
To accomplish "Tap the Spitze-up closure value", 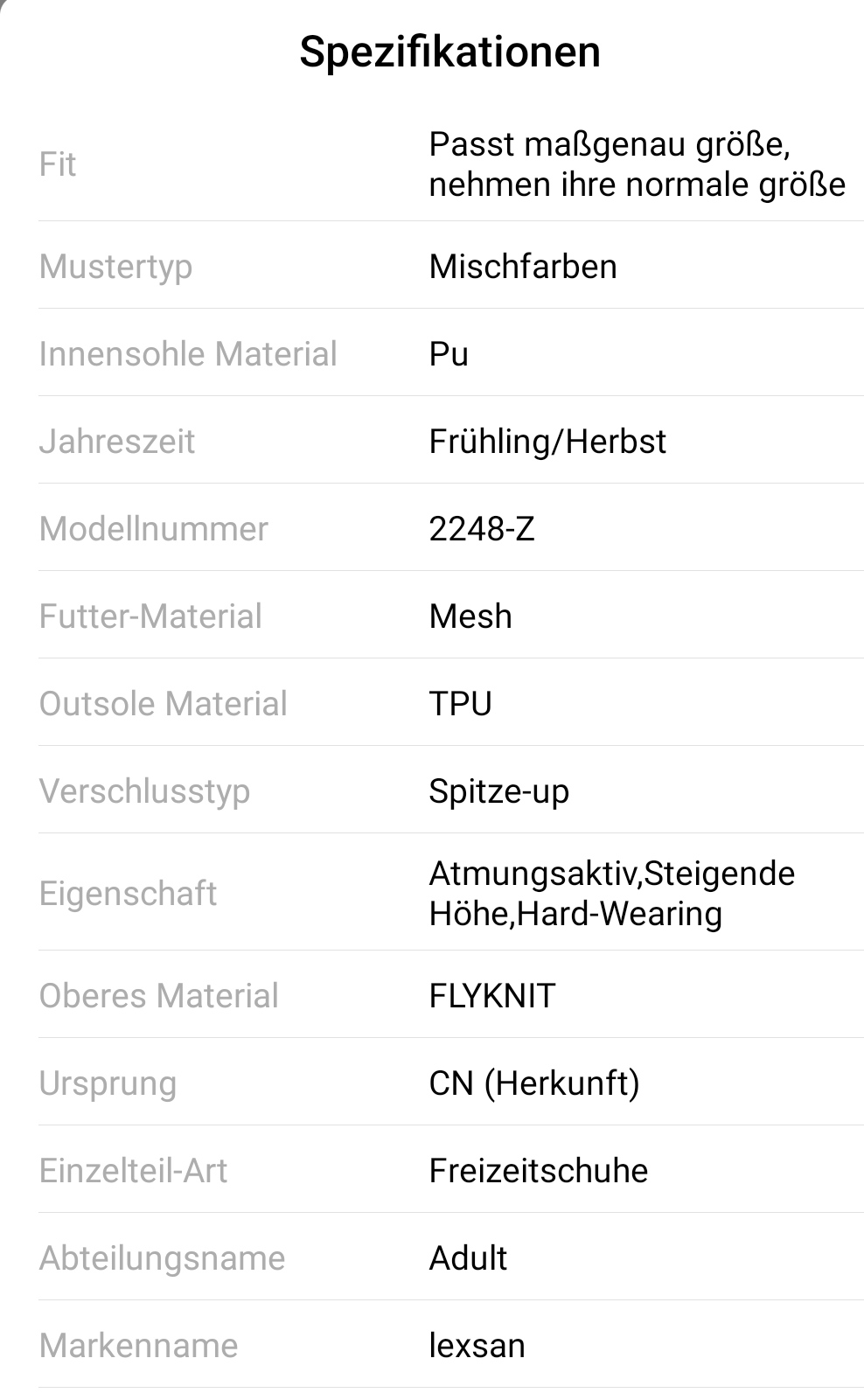I will point(498,791).
